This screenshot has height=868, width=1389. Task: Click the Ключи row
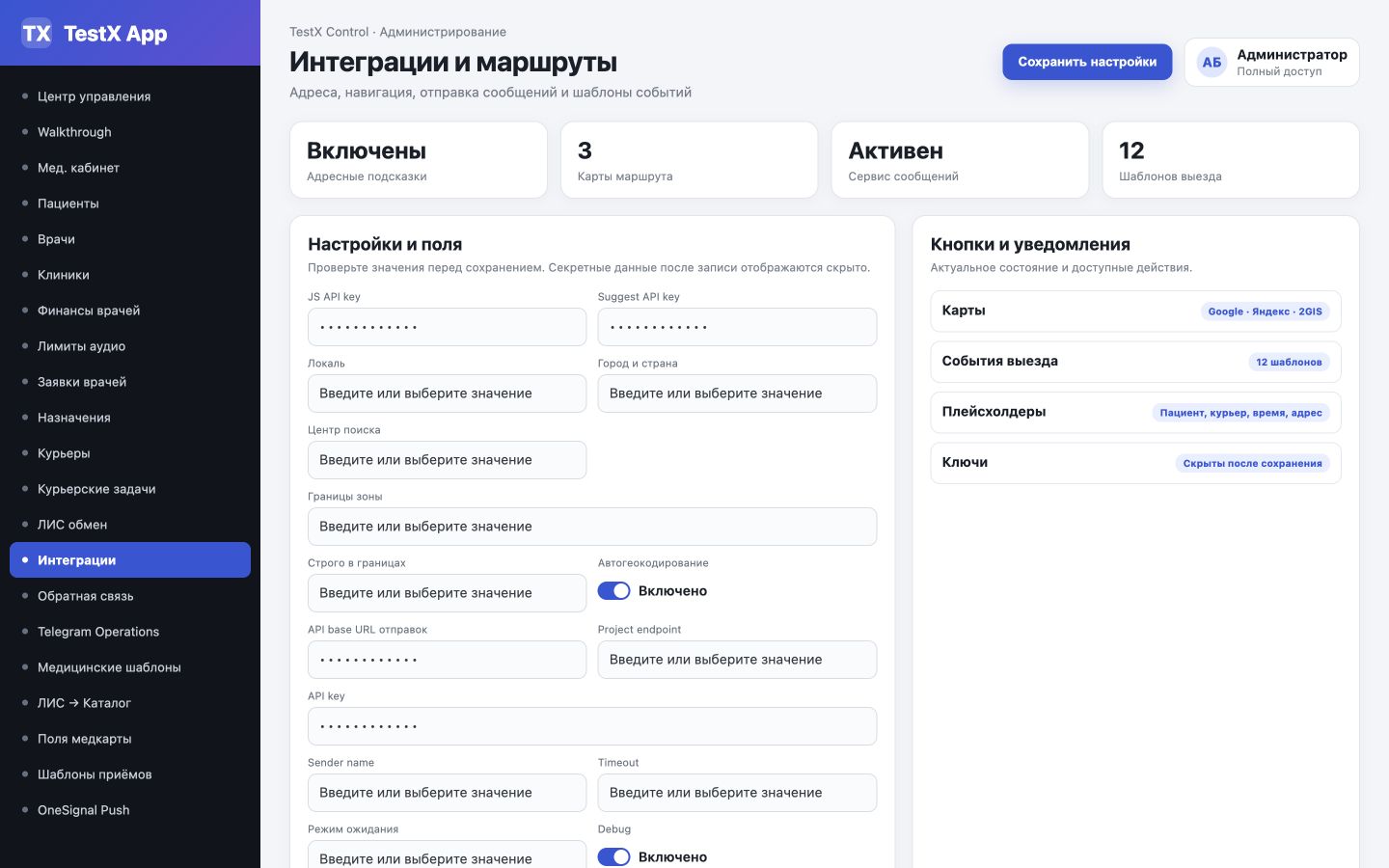tap(1135, 463)
